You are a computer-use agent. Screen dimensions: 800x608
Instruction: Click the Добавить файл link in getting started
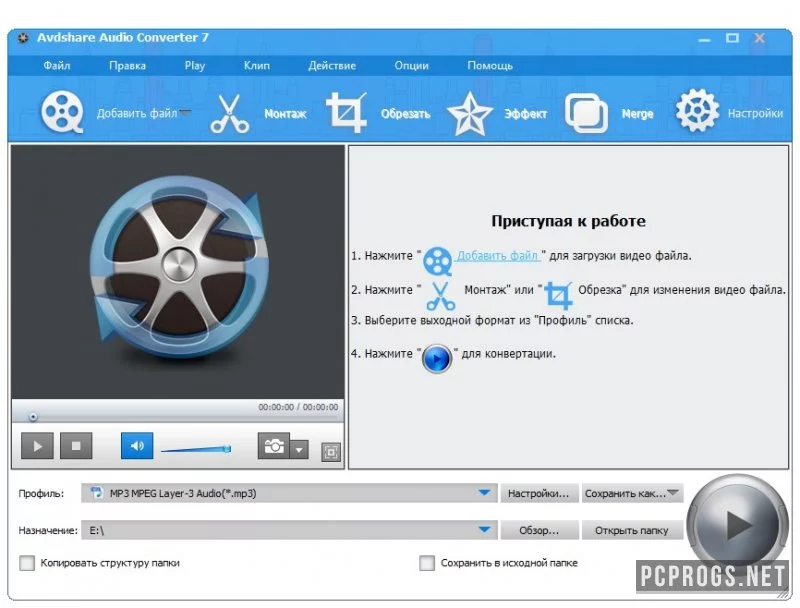(x=497, y=256)
